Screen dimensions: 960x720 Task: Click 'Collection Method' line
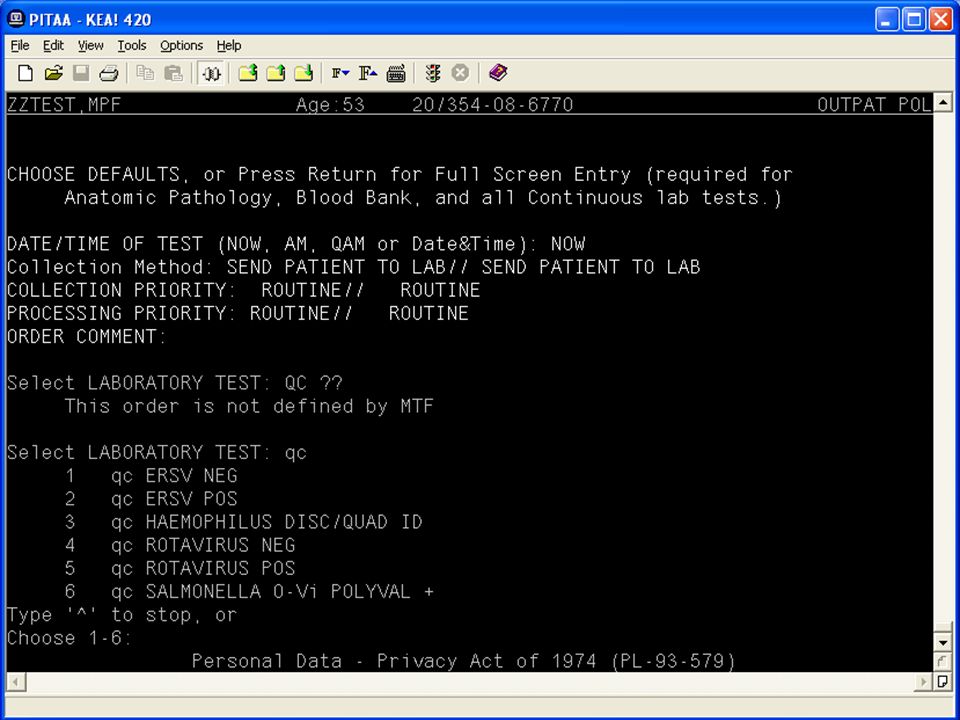pyautogui.click(x=353, y=267)
